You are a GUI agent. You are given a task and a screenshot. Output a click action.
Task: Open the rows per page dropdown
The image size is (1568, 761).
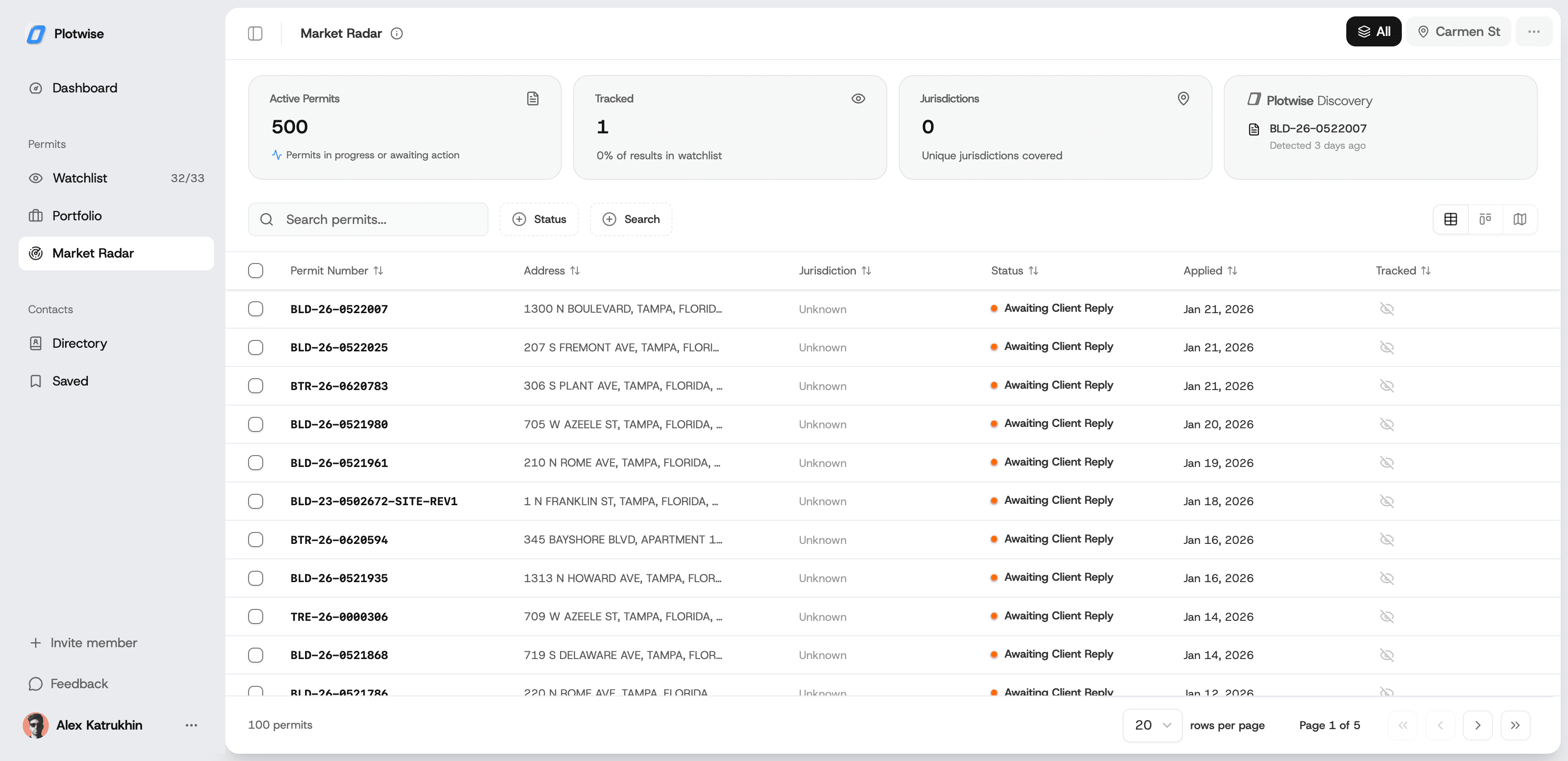[1152, 725]
